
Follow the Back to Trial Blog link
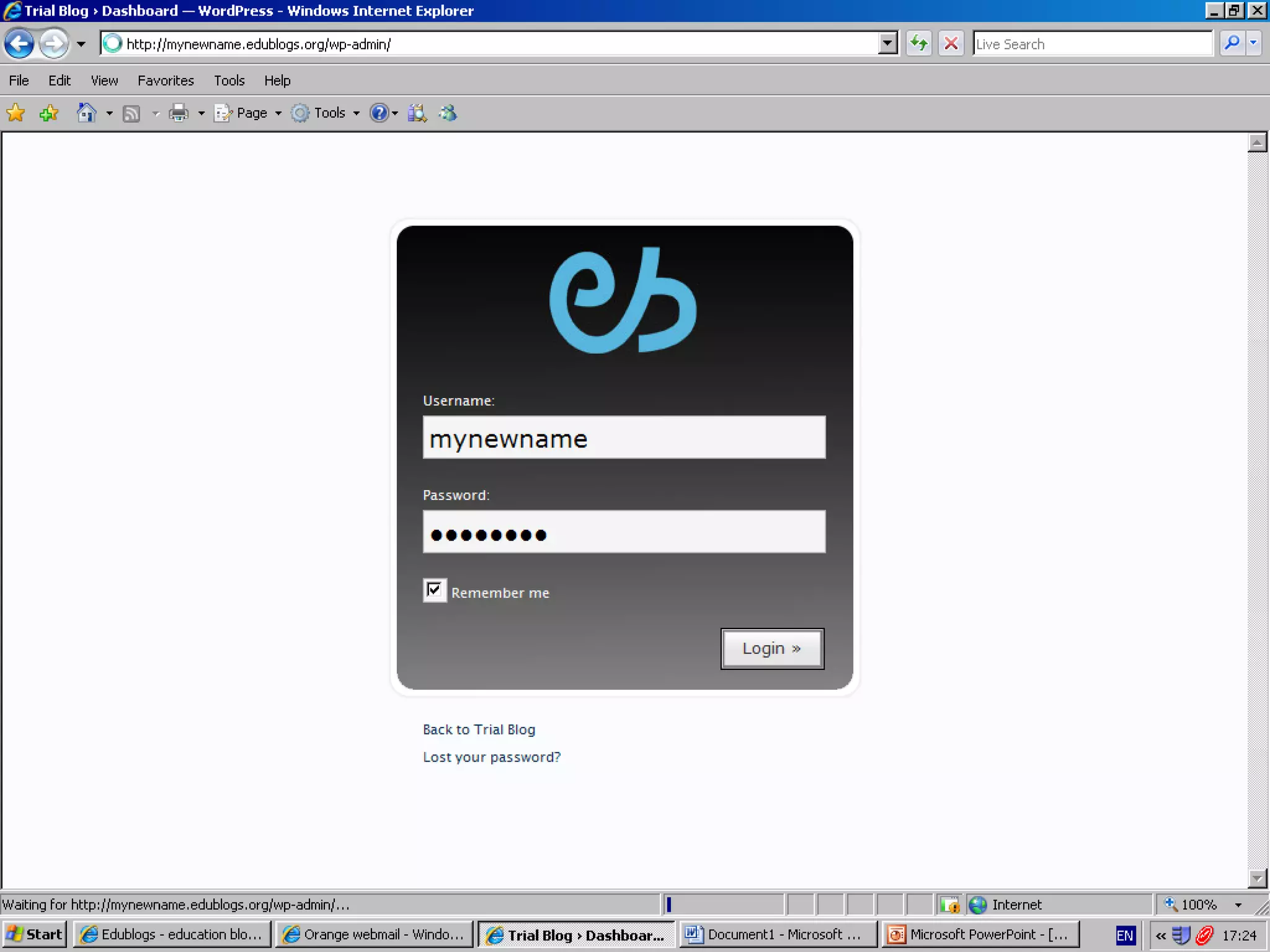pyautogui.click(x=479, y=729)
